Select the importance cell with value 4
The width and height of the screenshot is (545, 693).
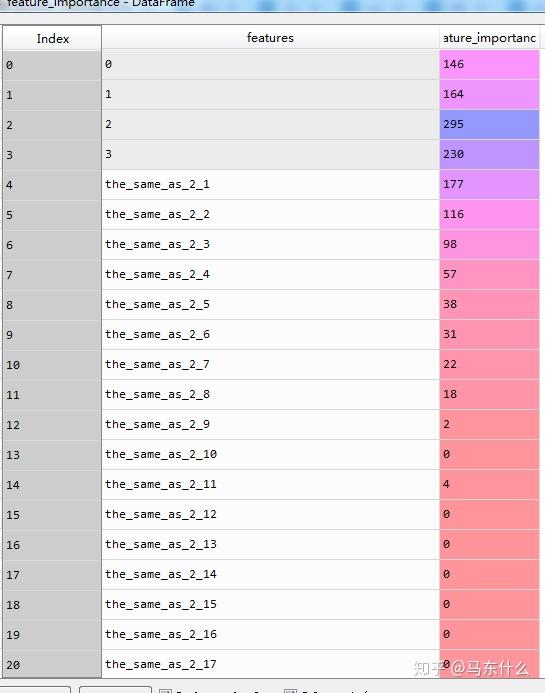coord(489,484)
